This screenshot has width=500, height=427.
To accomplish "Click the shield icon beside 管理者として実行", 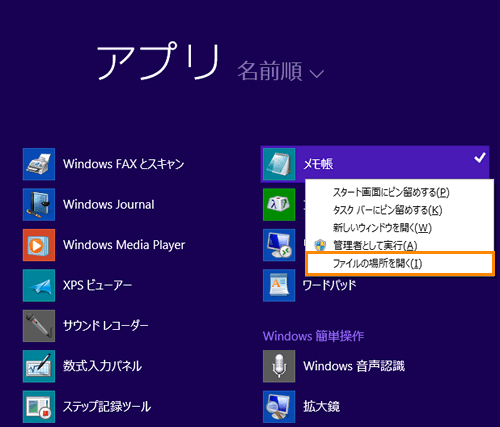I will point(320,245).
